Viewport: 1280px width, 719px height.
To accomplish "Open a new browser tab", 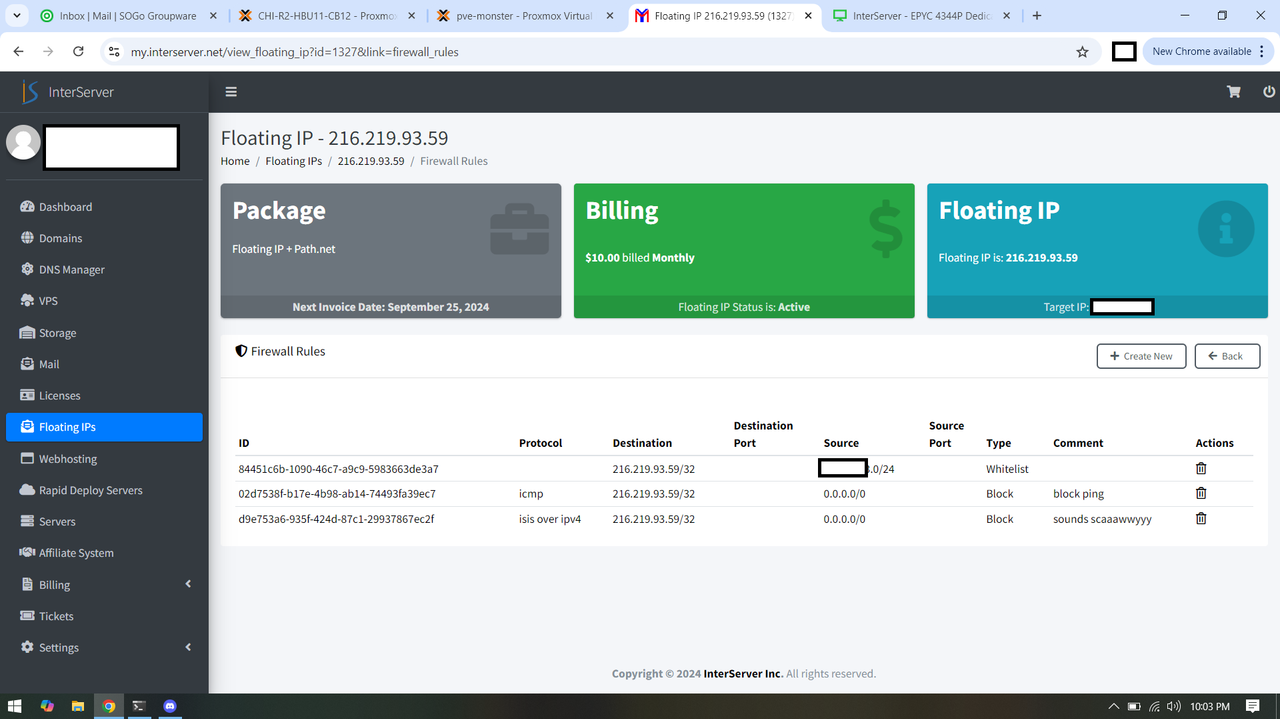I will pos(1037,16).
